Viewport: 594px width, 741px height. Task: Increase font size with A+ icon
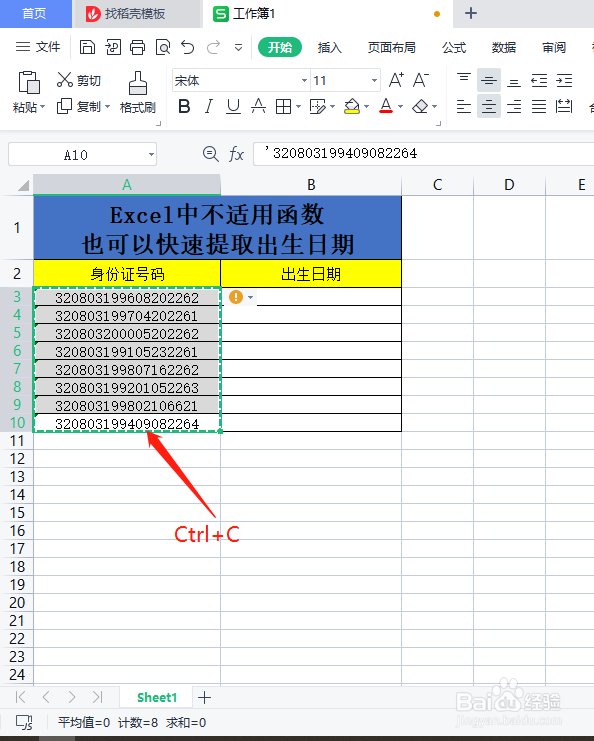[x=396, y=80]
